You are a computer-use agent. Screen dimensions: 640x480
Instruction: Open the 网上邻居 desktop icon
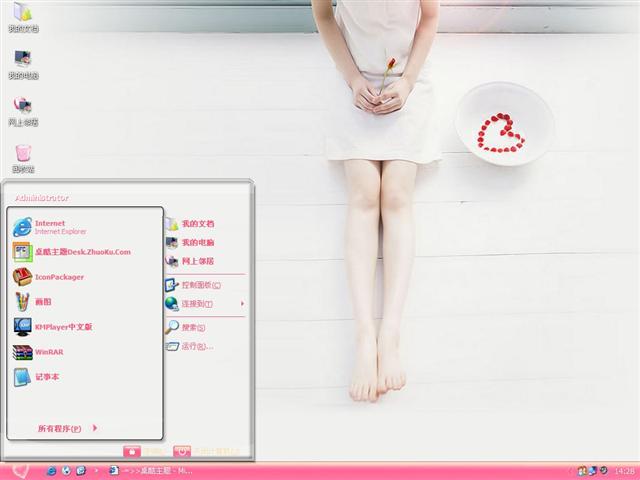click(x=23, y=111)
